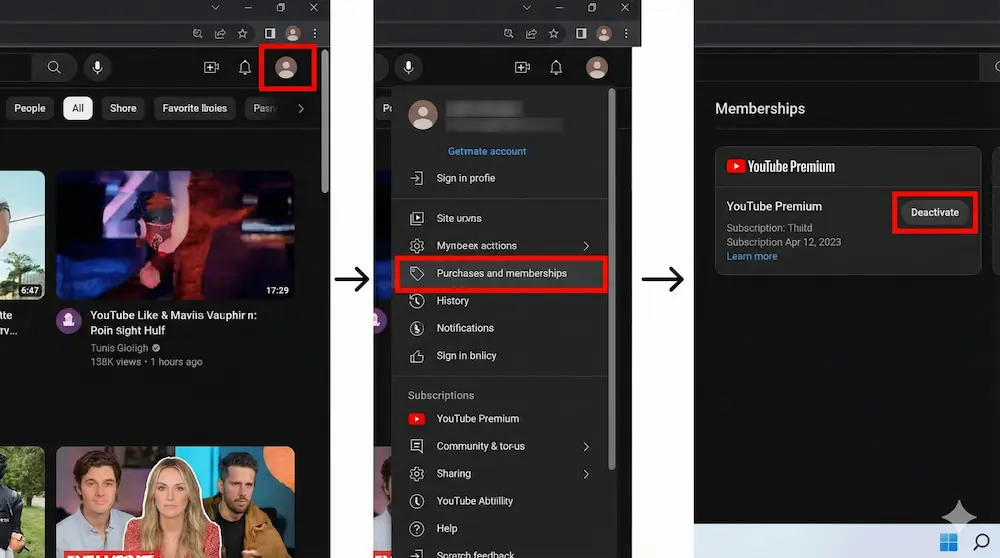Open Sign in bnlicy menu item
The height and width of the screenshot is (558, 1000).
pos(501,356)
